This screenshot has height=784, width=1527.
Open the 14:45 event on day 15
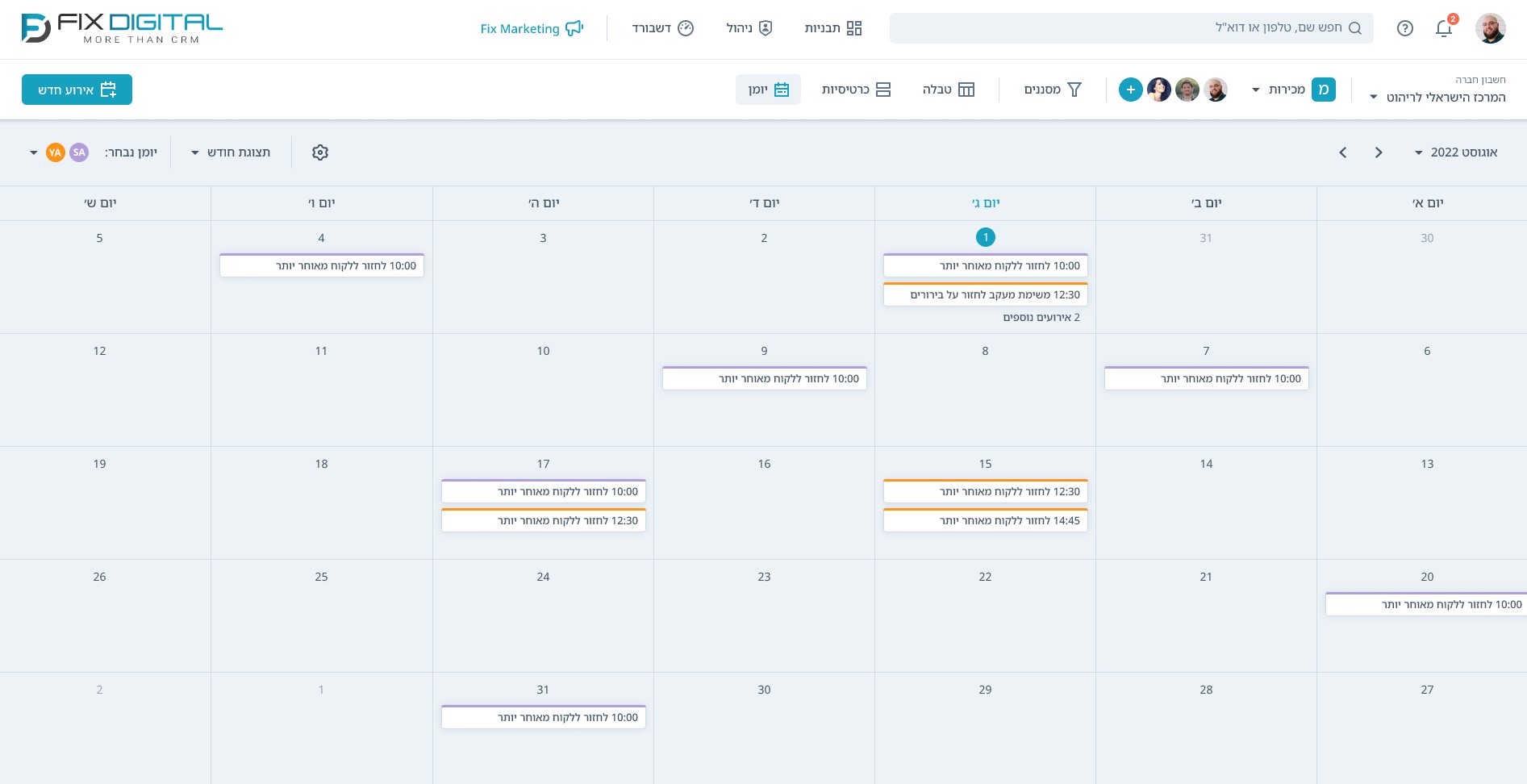986,520
